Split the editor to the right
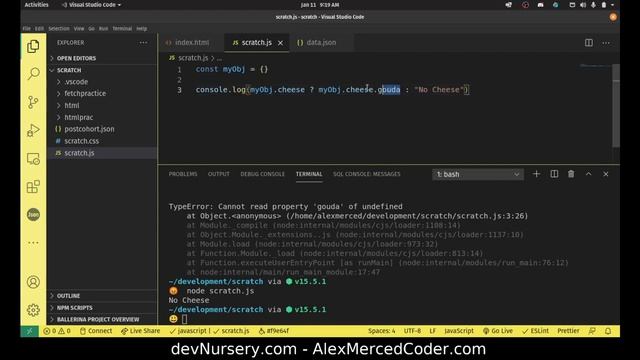Screen dimensions: 640x360 589,42
